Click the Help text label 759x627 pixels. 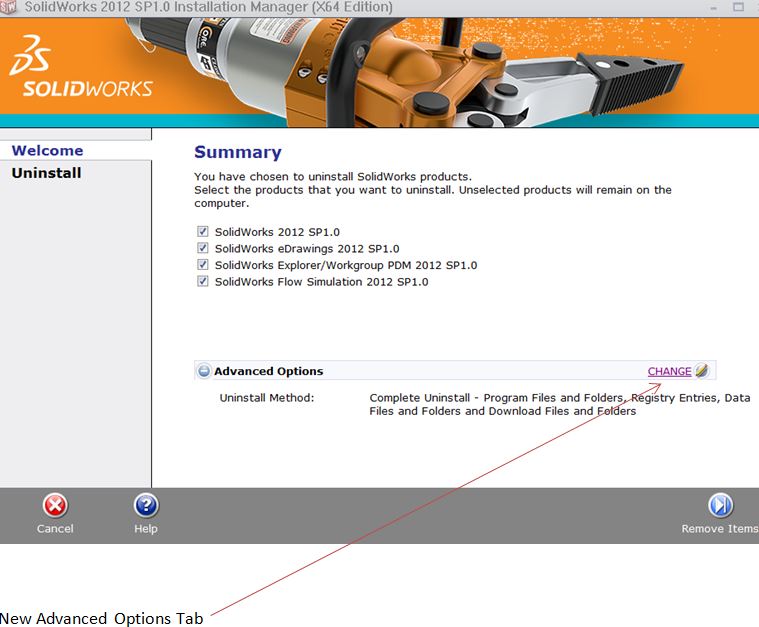146,529
